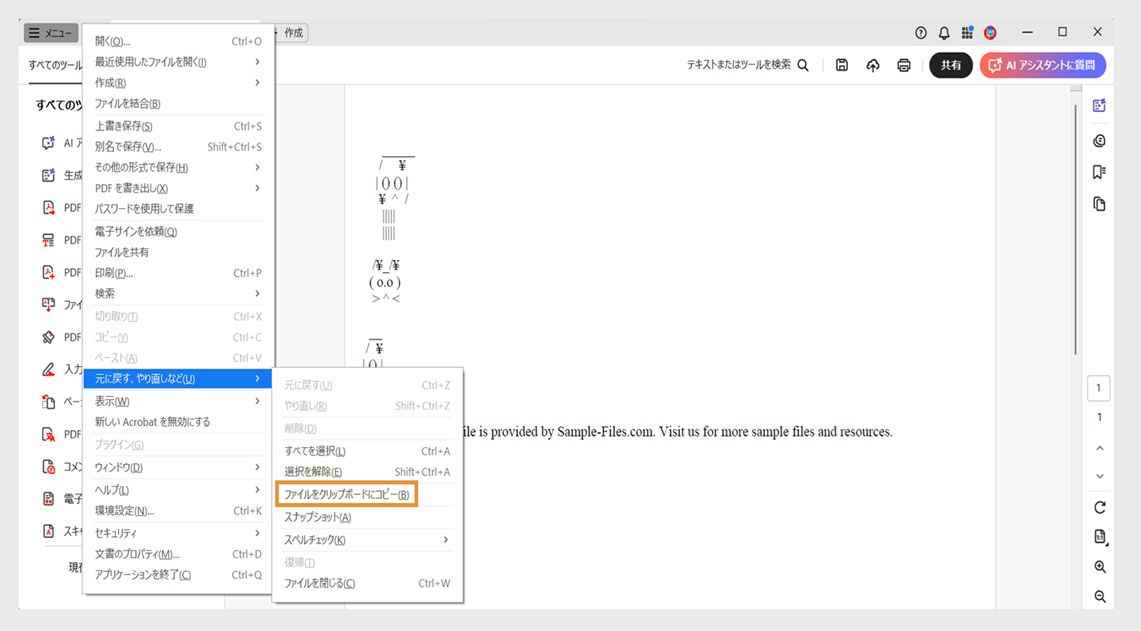Zoom in using the magnifier plus icon
The width and height of the screenshot is (1141, 631).
pyautogui.click(x=1099, y=566)
